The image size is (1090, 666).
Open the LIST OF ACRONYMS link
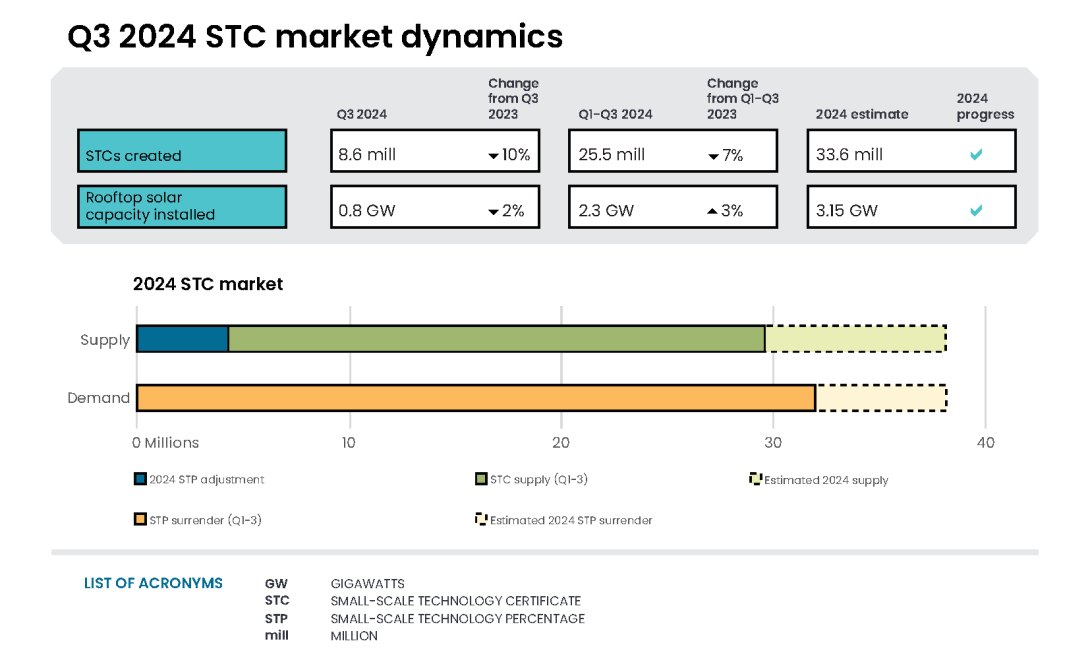click(153, 583)
